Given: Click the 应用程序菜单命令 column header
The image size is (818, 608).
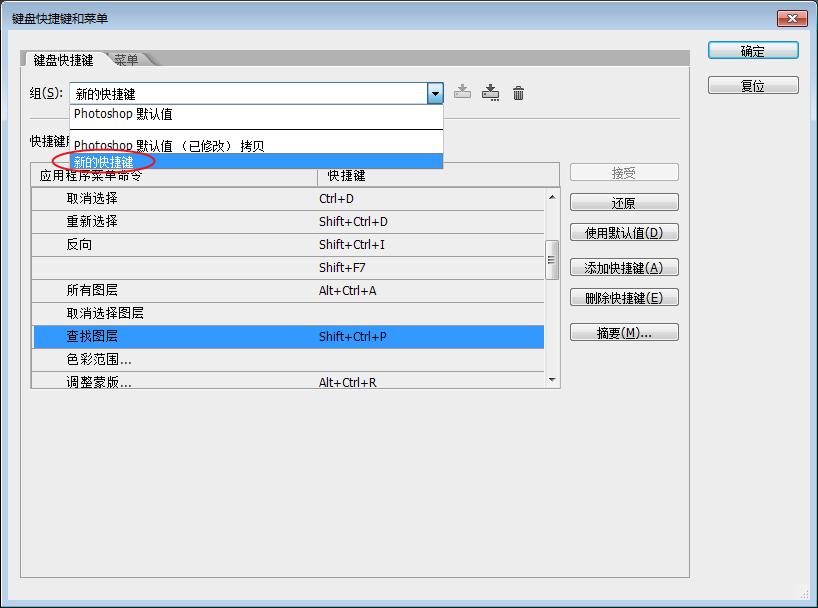Looking at the screenshot, I should 174,176.
